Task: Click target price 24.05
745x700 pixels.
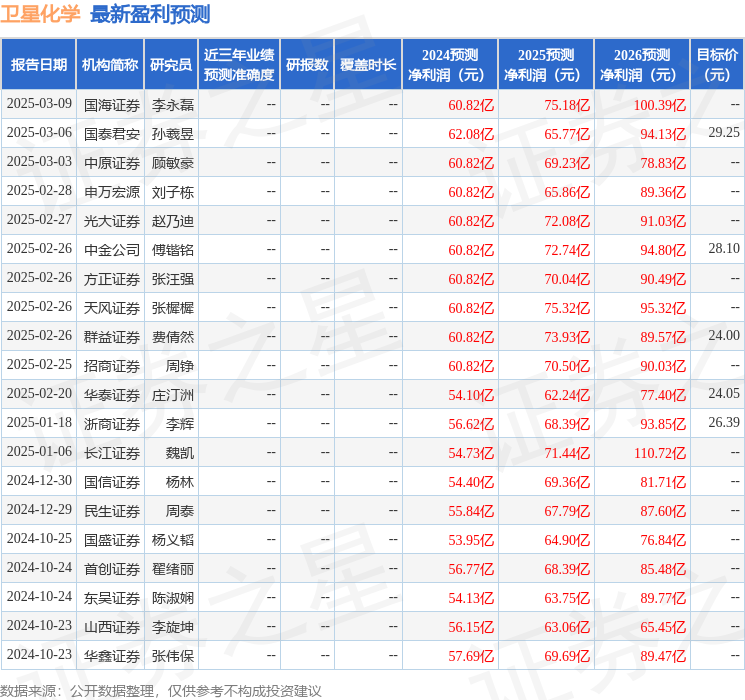Action: pos(724,393)
